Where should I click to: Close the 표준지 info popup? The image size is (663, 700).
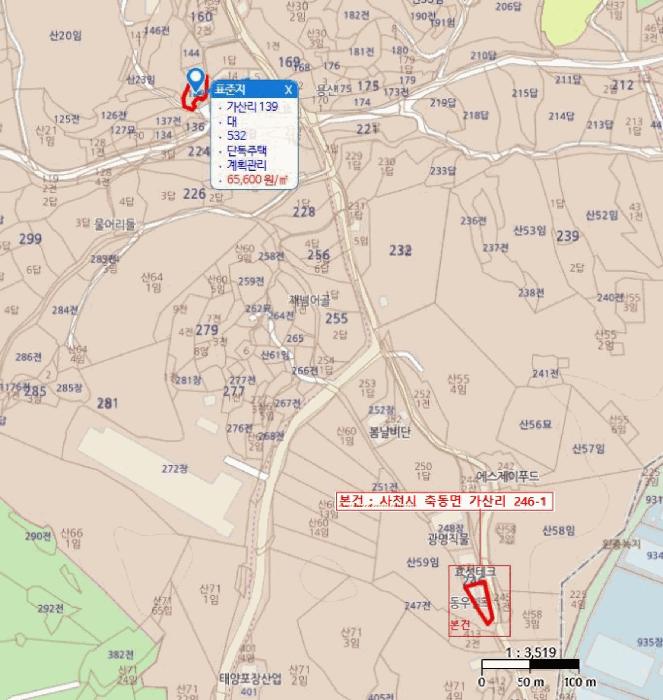288,90
